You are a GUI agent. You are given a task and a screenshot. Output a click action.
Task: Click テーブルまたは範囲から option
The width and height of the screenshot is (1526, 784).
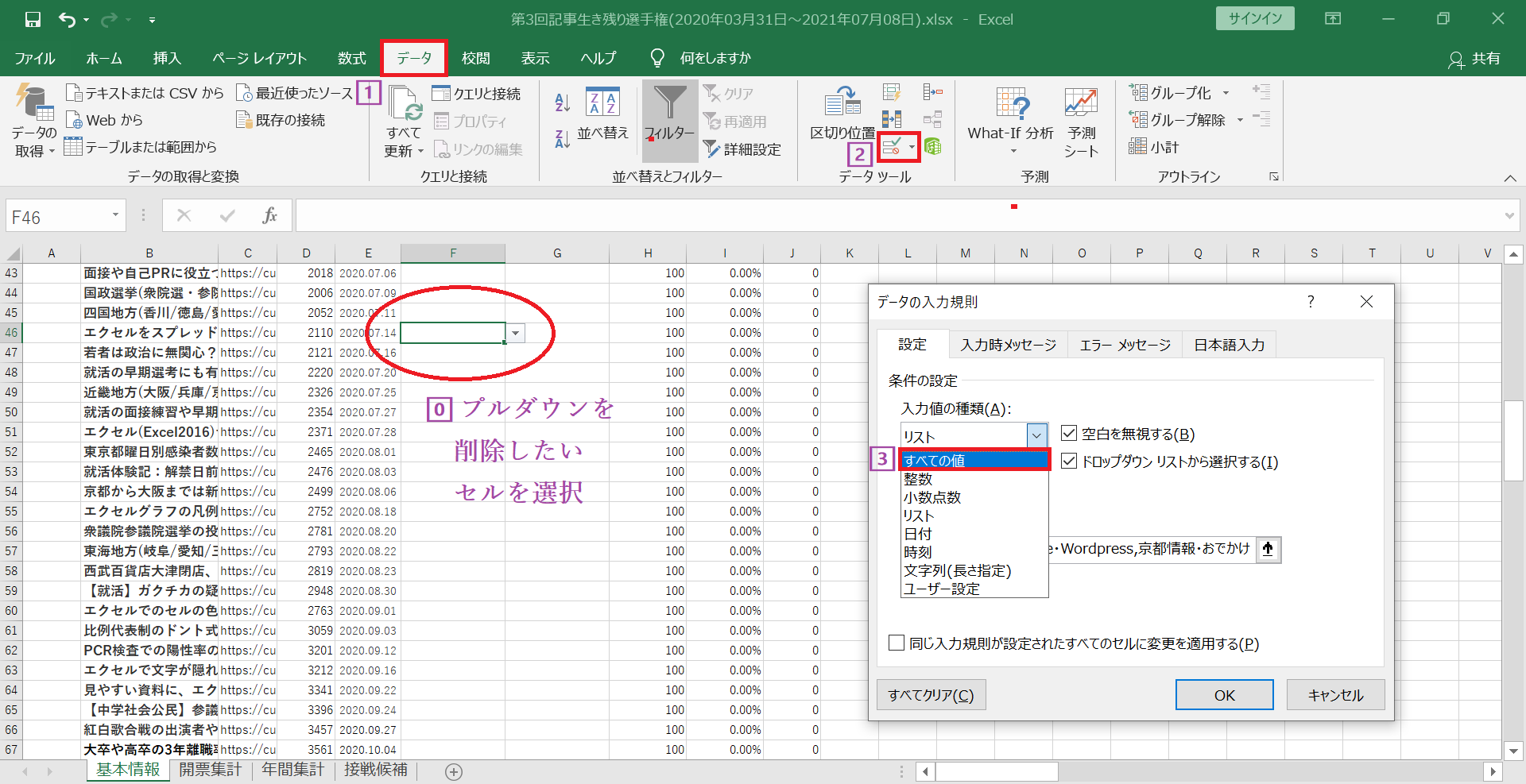coord(140,147)
